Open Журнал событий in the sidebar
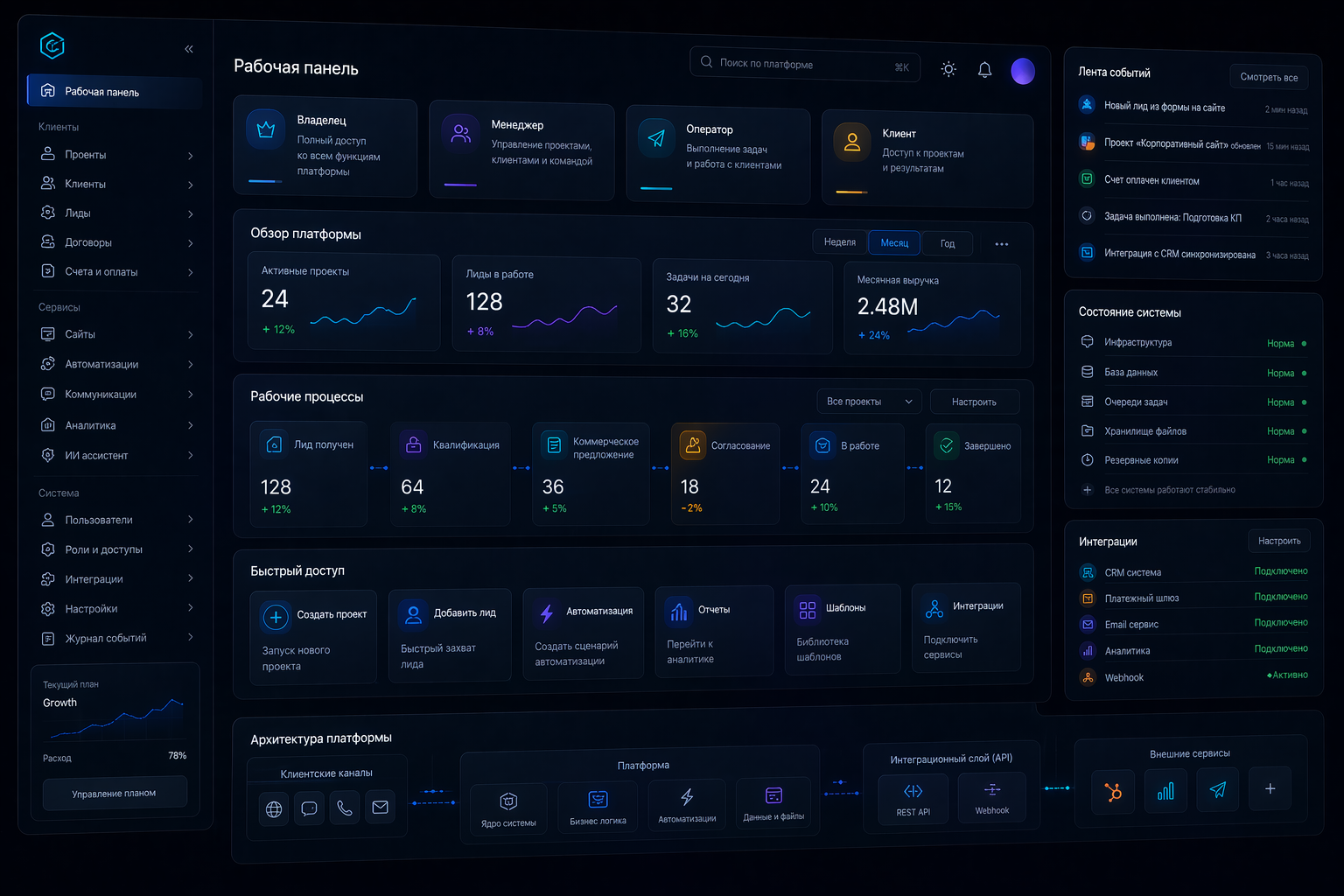The width and height of the screenshot is (1344, 896). (115, 639)
